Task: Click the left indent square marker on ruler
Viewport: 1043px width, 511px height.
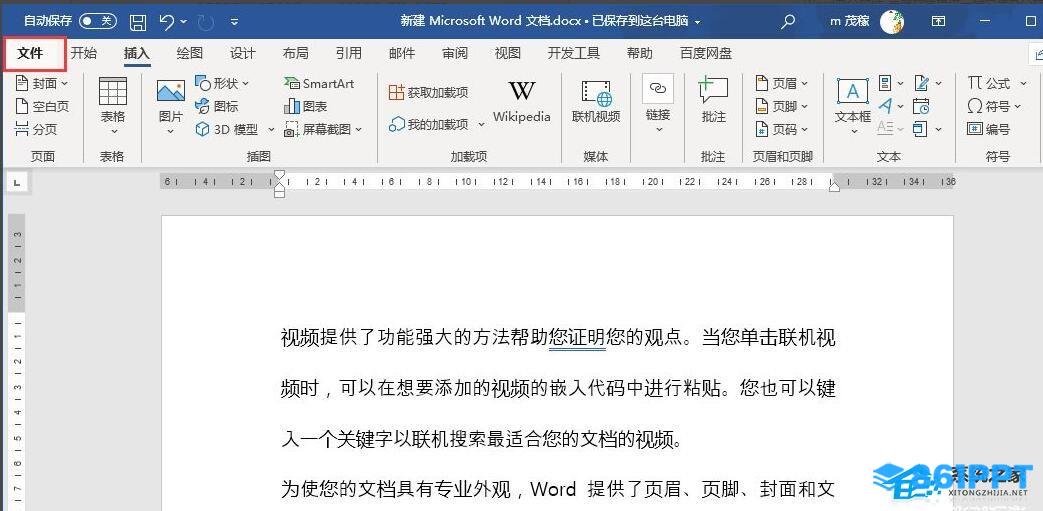Action: 279,193
